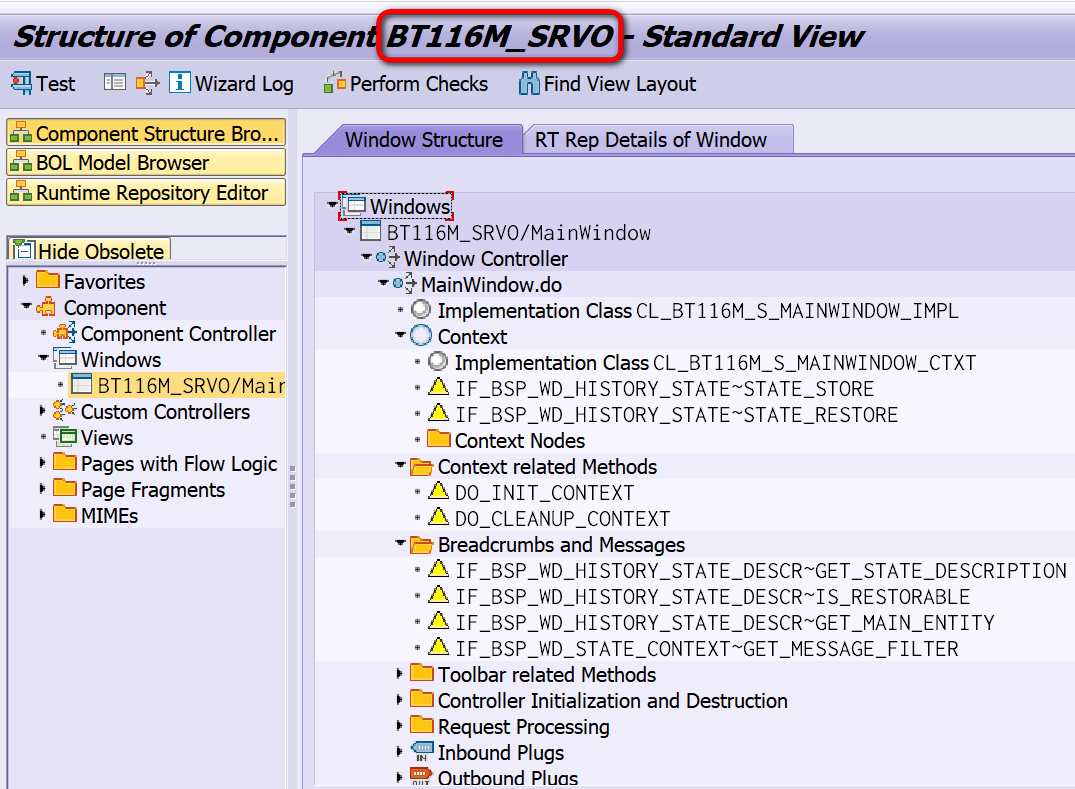This screenshot has width=1075, height=789.
Task: Select IF_BSP_WD_STATE_CONTEXT~GET_MESSAGE_FILTER
Action: pos(707,648)
